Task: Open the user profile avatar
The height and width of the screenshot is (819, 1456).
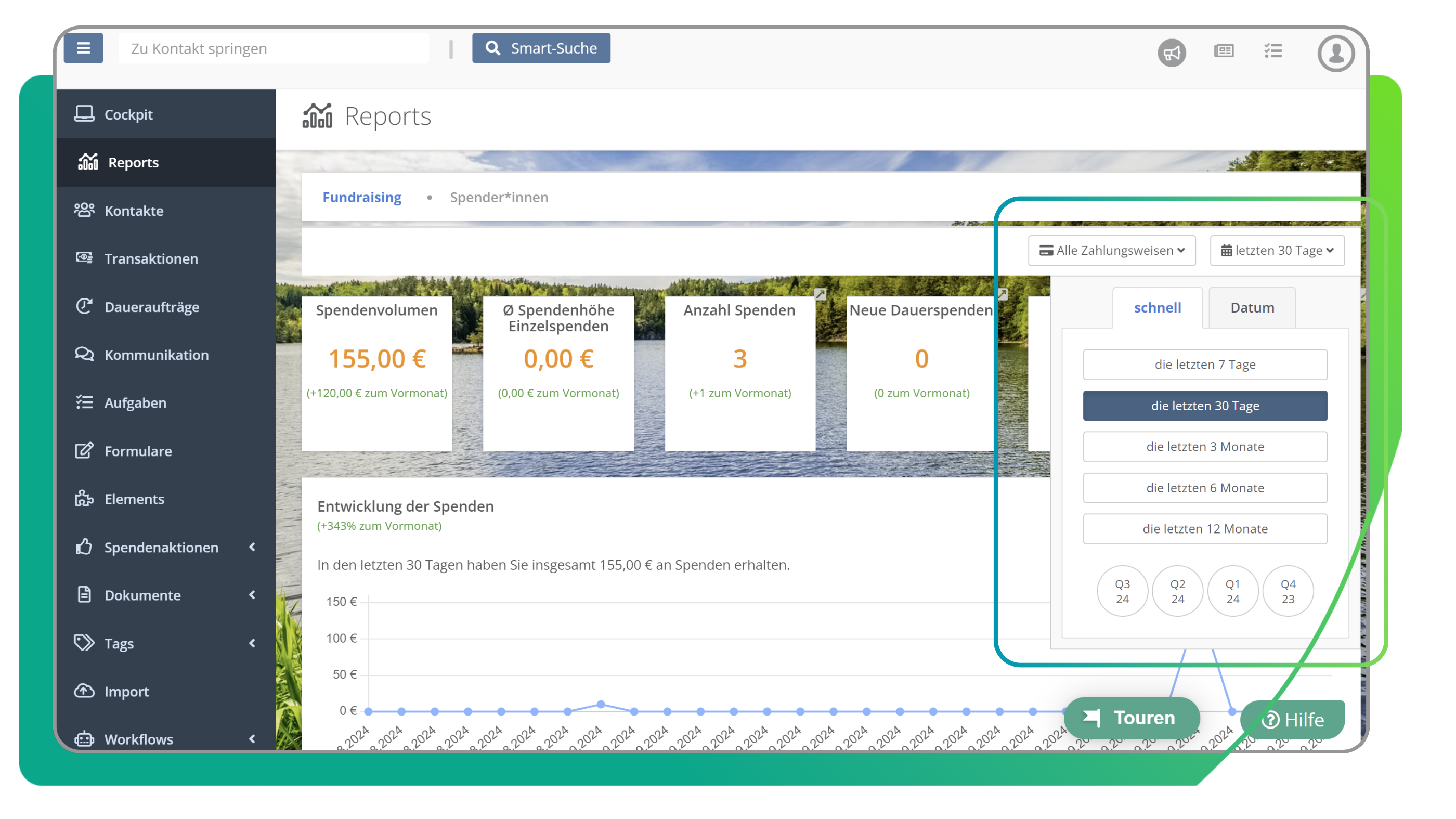Action: coord(1335,53)
